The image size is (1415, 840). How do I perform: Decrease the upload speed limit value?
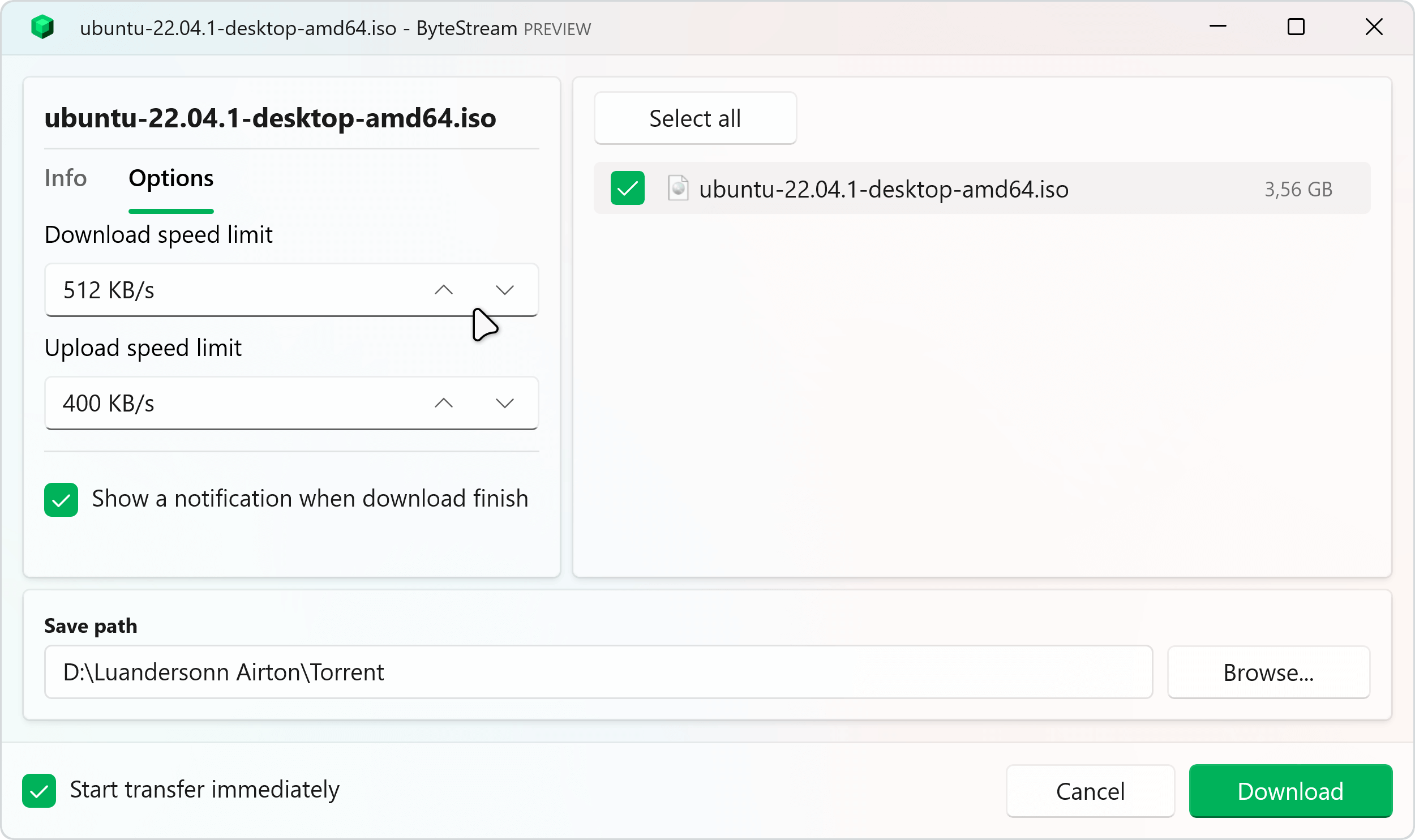[505, 402]
